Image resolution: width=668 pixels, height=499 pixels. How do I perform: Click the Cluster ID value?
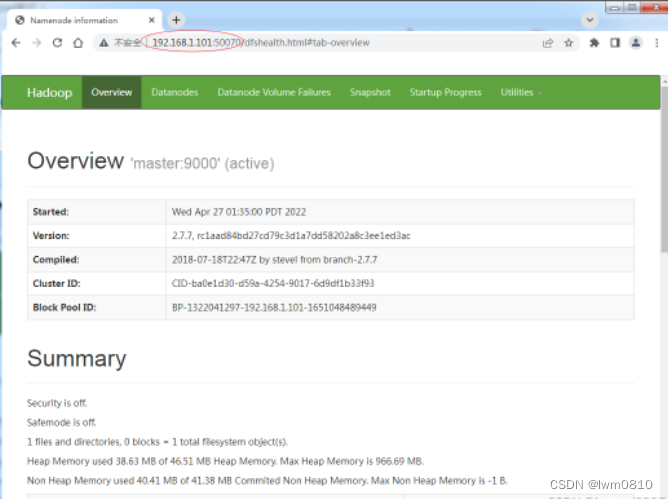tap(273, 283)
